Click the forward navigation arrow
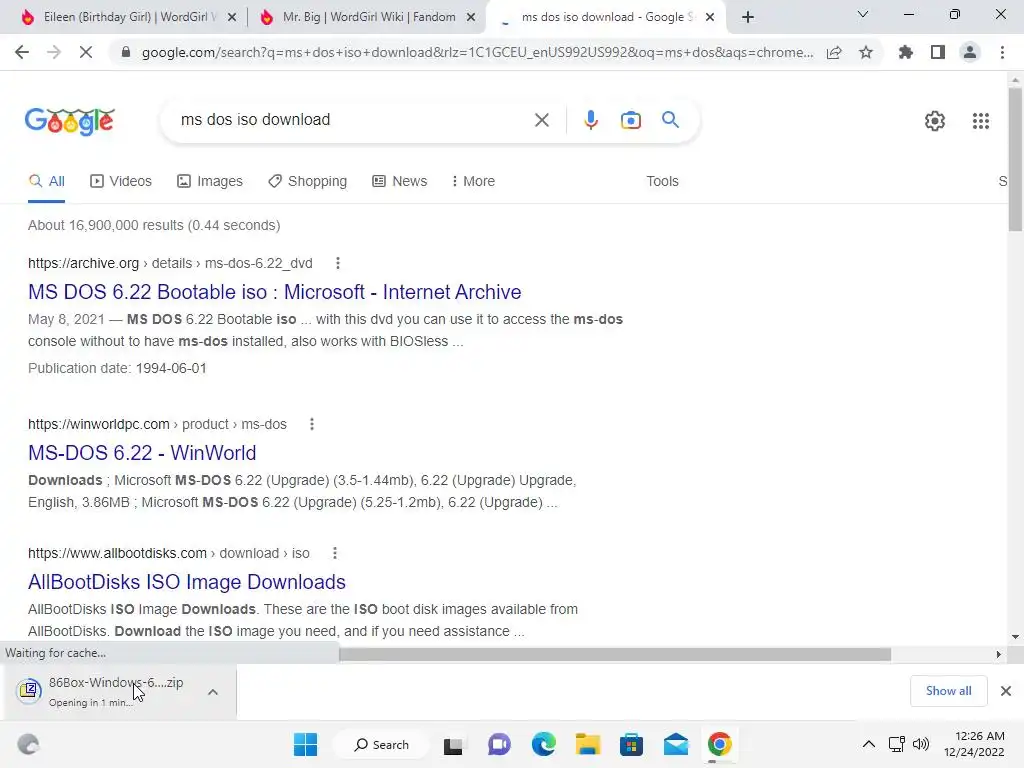The image size is (1024, 768). 54,52
